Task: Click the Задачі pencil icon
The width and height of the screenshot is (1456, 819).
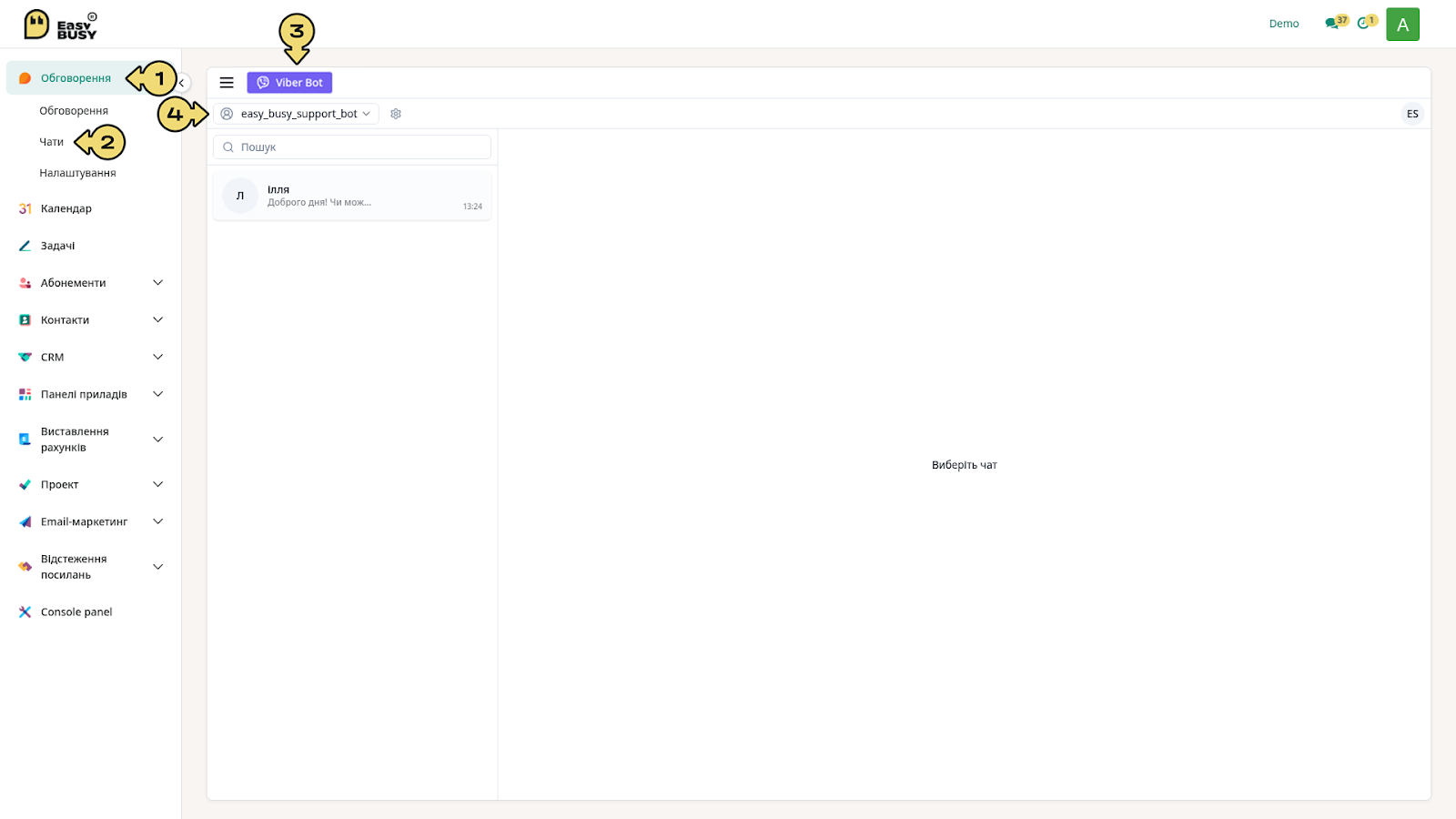Action: tap(25, 246)
